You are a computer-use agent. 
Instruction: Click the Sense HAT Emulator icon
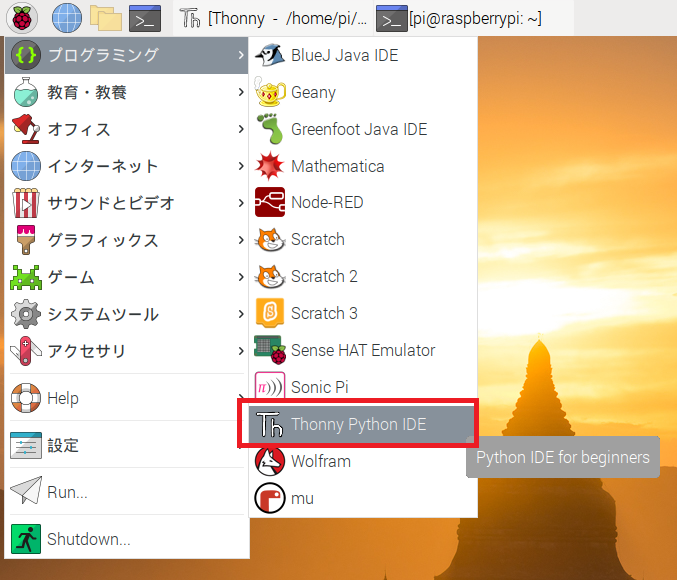click(x=270, y=350)
